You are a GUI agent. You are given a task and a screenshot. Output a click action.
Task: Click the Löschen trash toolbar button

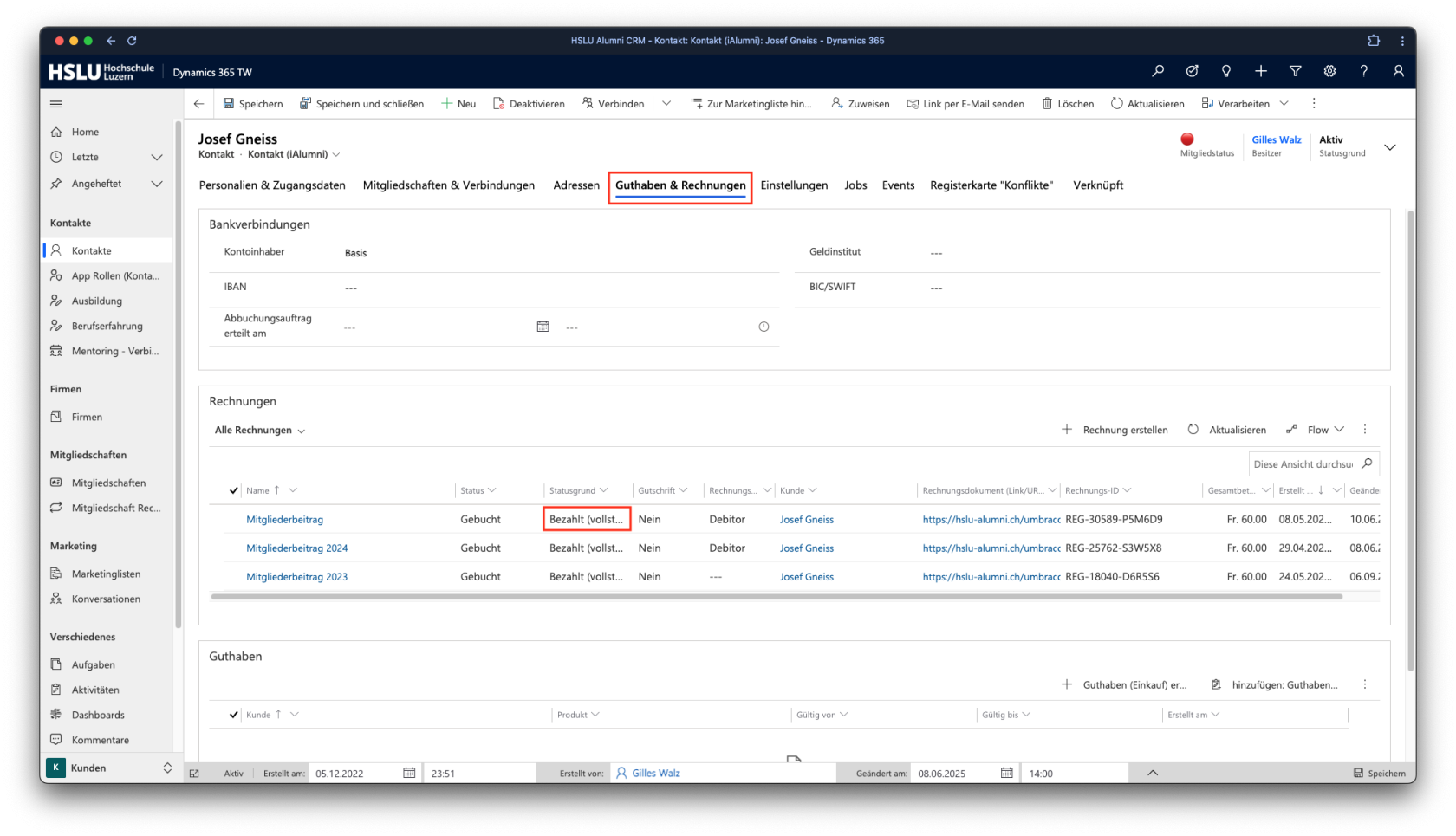click(1068, 104)
